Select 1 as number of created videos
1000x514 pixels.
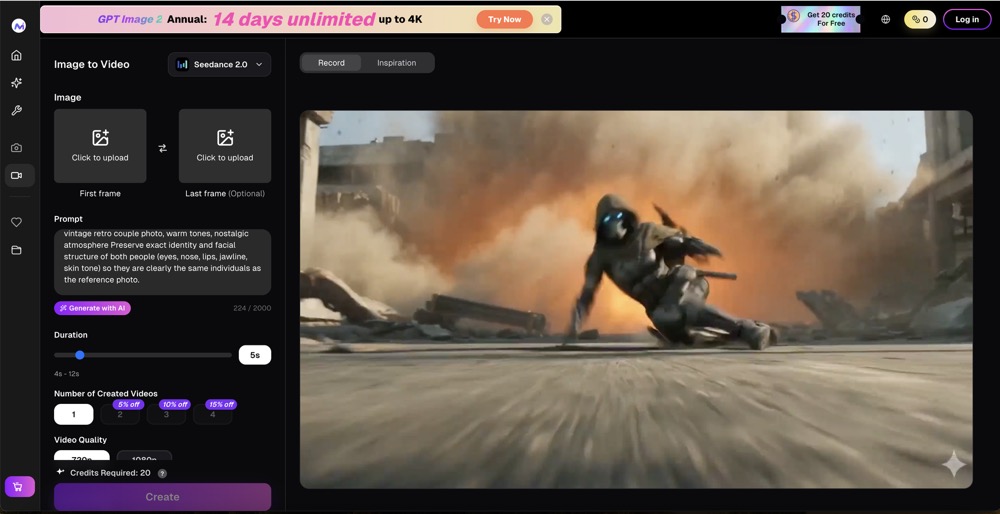tap(73, 415)
